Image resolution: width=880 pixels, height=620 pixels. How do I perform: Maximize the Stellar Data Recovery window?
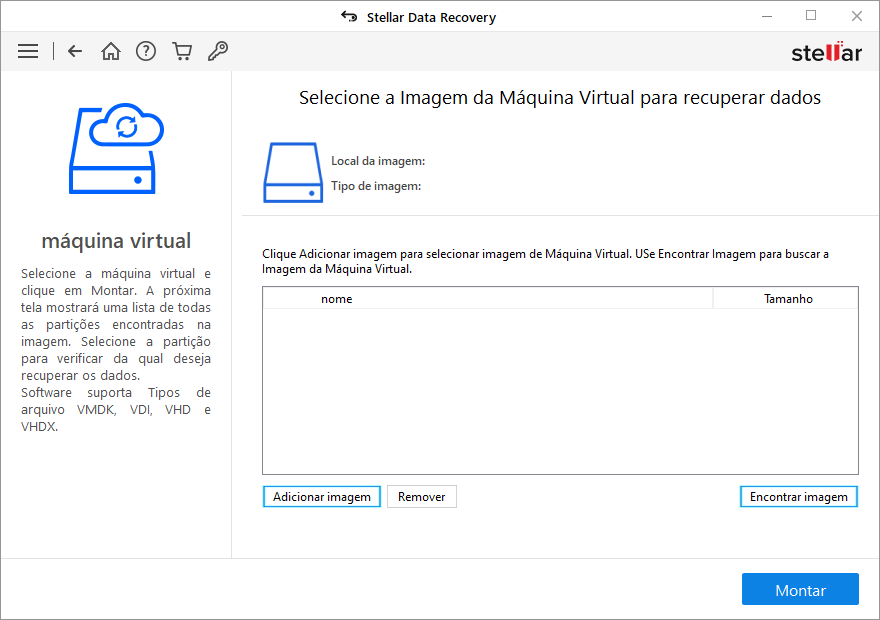[811, 16]
